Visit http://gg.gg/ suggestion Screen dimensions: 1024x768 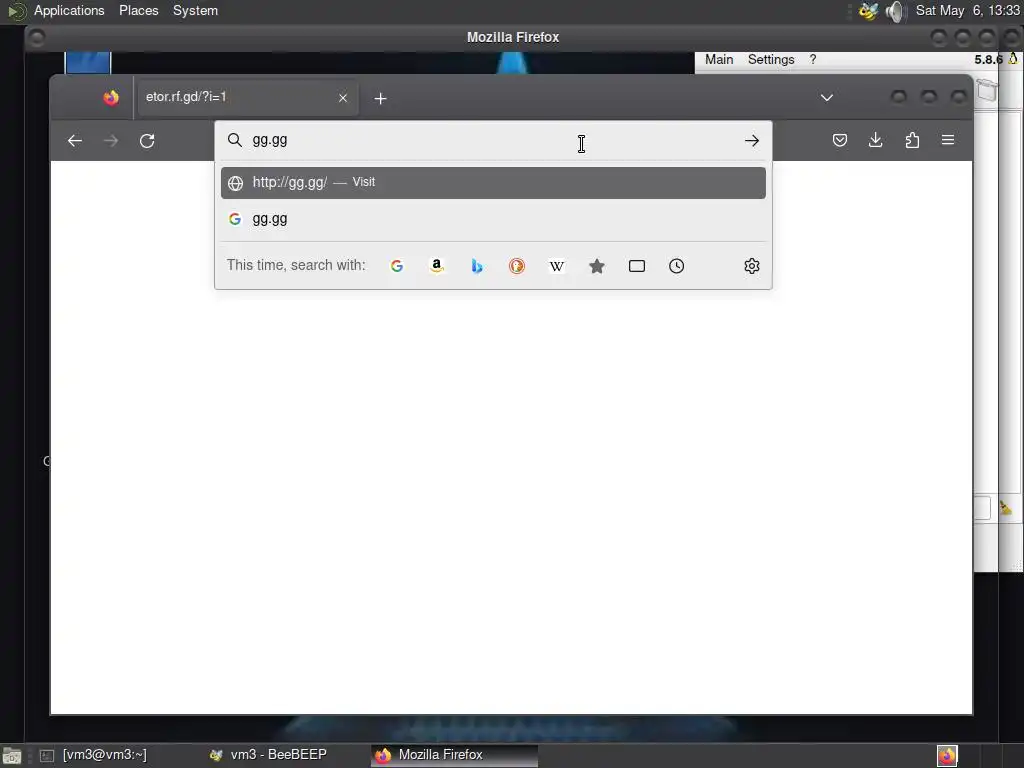pyautogui.click(x=493, y=183)
